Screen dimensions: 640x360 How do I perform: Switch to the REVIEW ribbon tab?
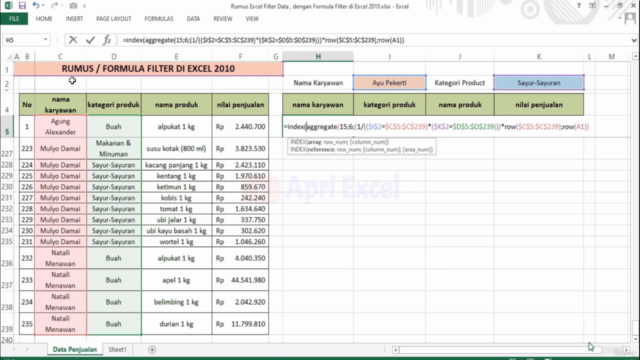[x=223, y=19]
